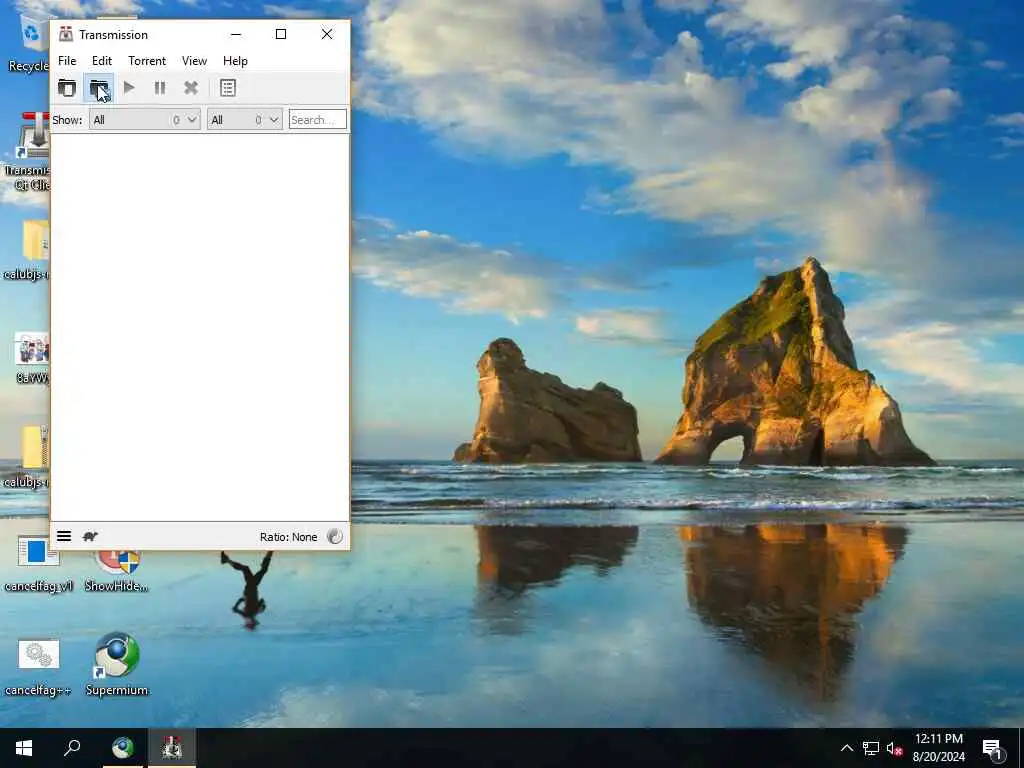Open the network tray icon

871,748
